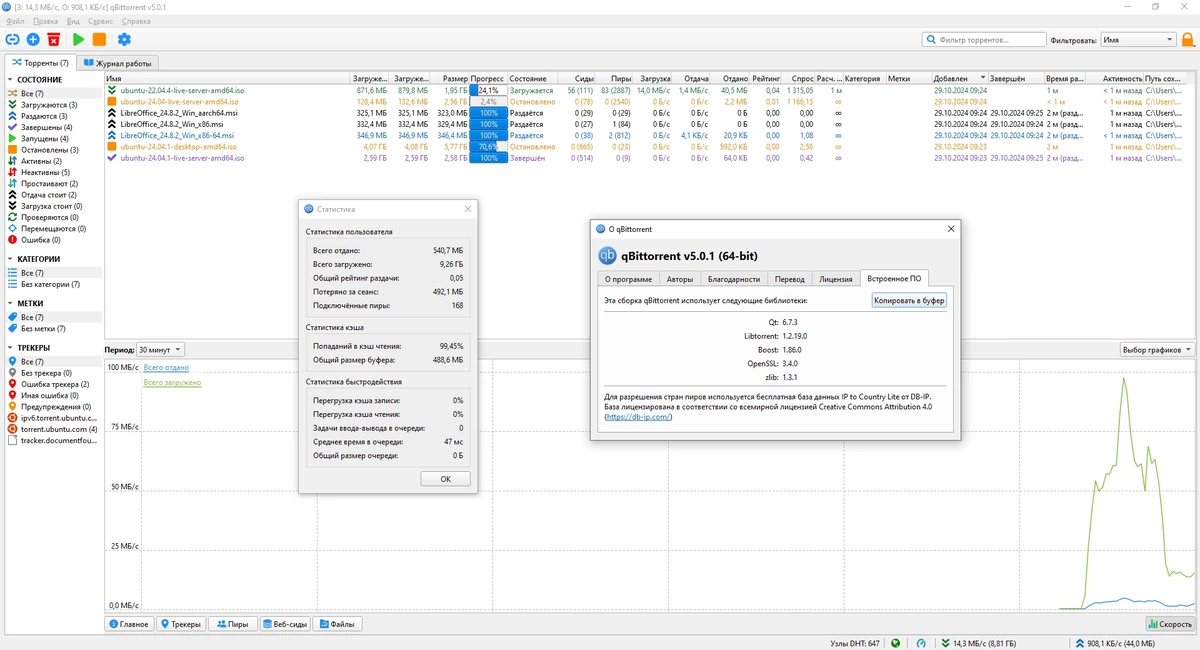Open the Трекеры bottom panel tab
The width and height of the screenshot is (1200, 650).
(181, 624)
